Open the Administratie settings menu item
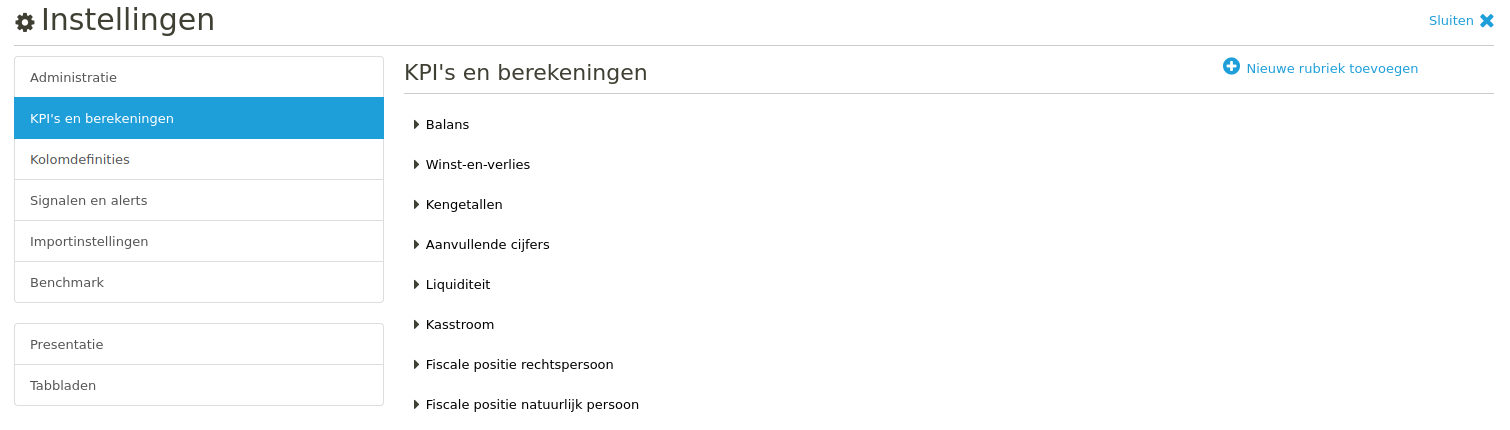 coord(199,77)
